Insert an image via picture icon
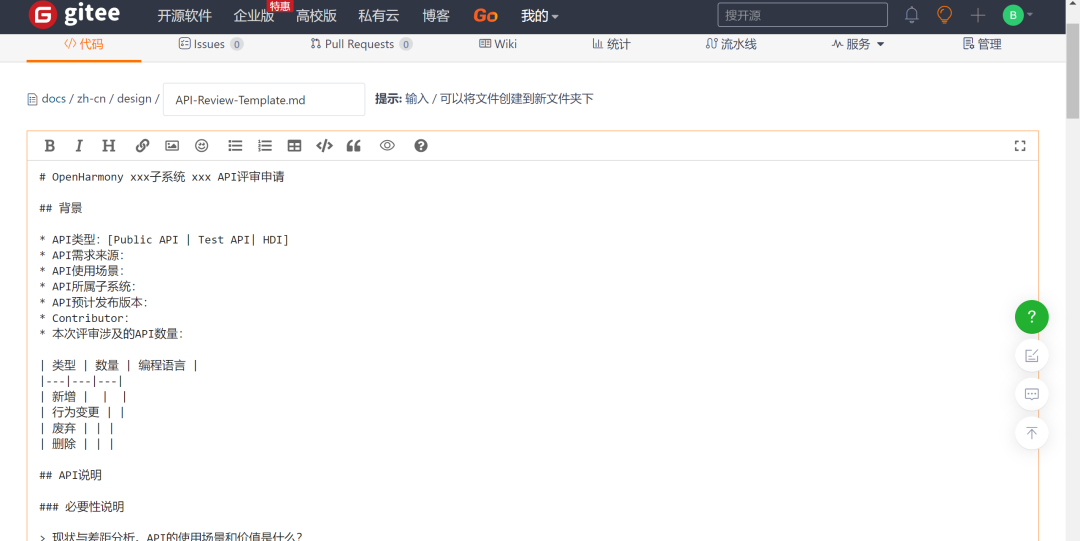 click(x=172, y=145)
